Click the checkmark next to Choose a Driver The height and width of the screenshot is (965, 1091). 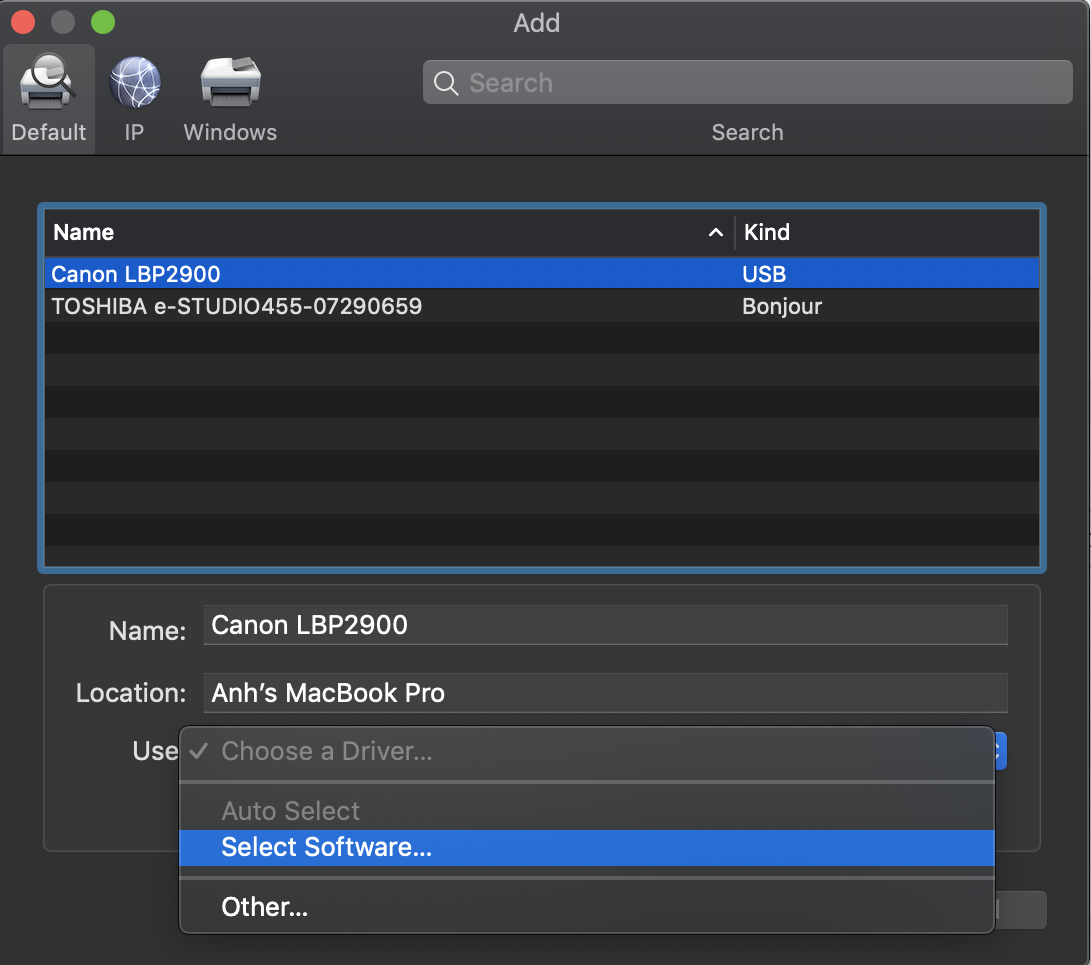pos(198,751)
